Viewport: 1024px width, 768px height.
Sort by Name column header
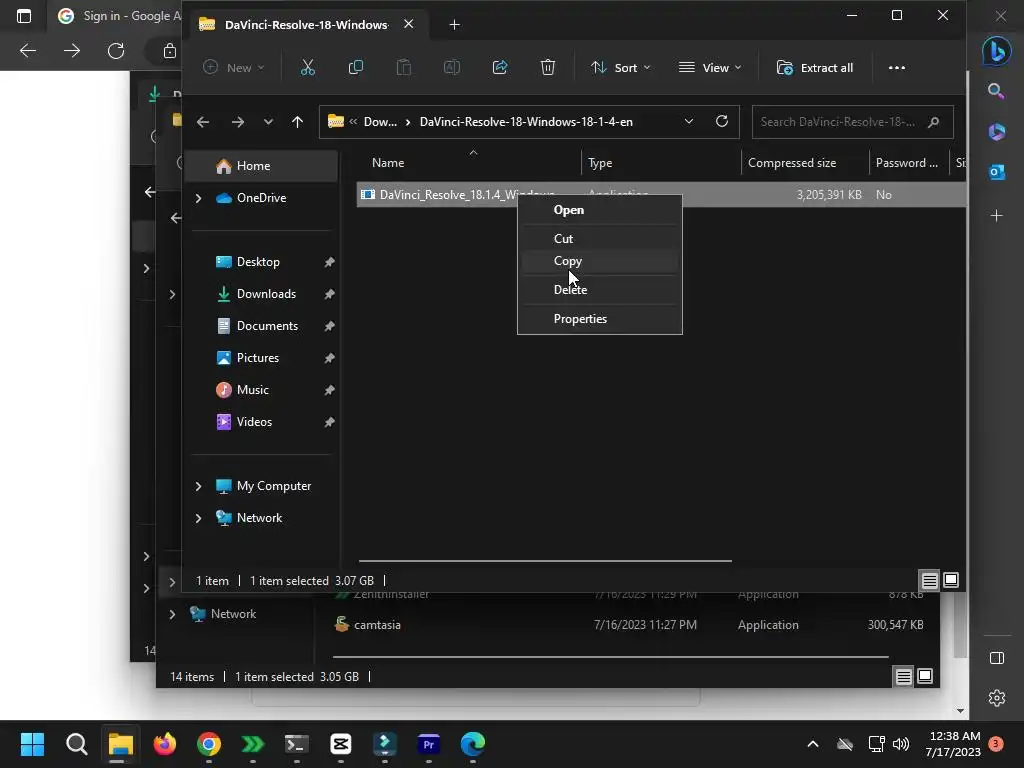point(388,163)
